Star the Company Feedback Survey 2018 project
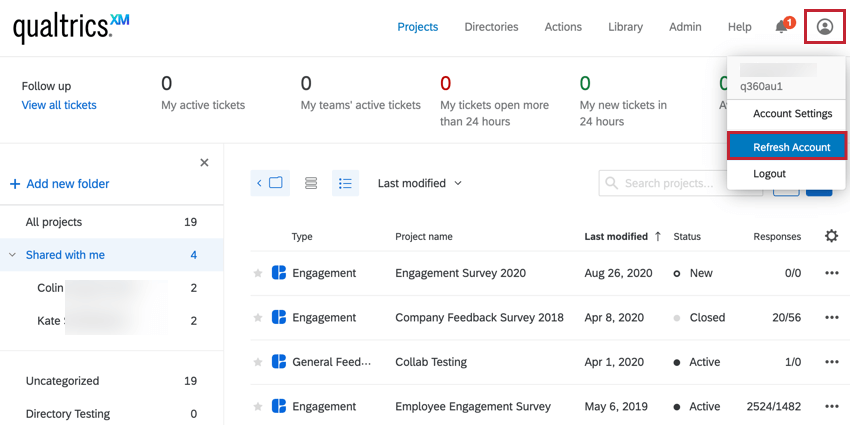Screen dimensions: 850x425 pyautogui.click(x=258, y=318)
